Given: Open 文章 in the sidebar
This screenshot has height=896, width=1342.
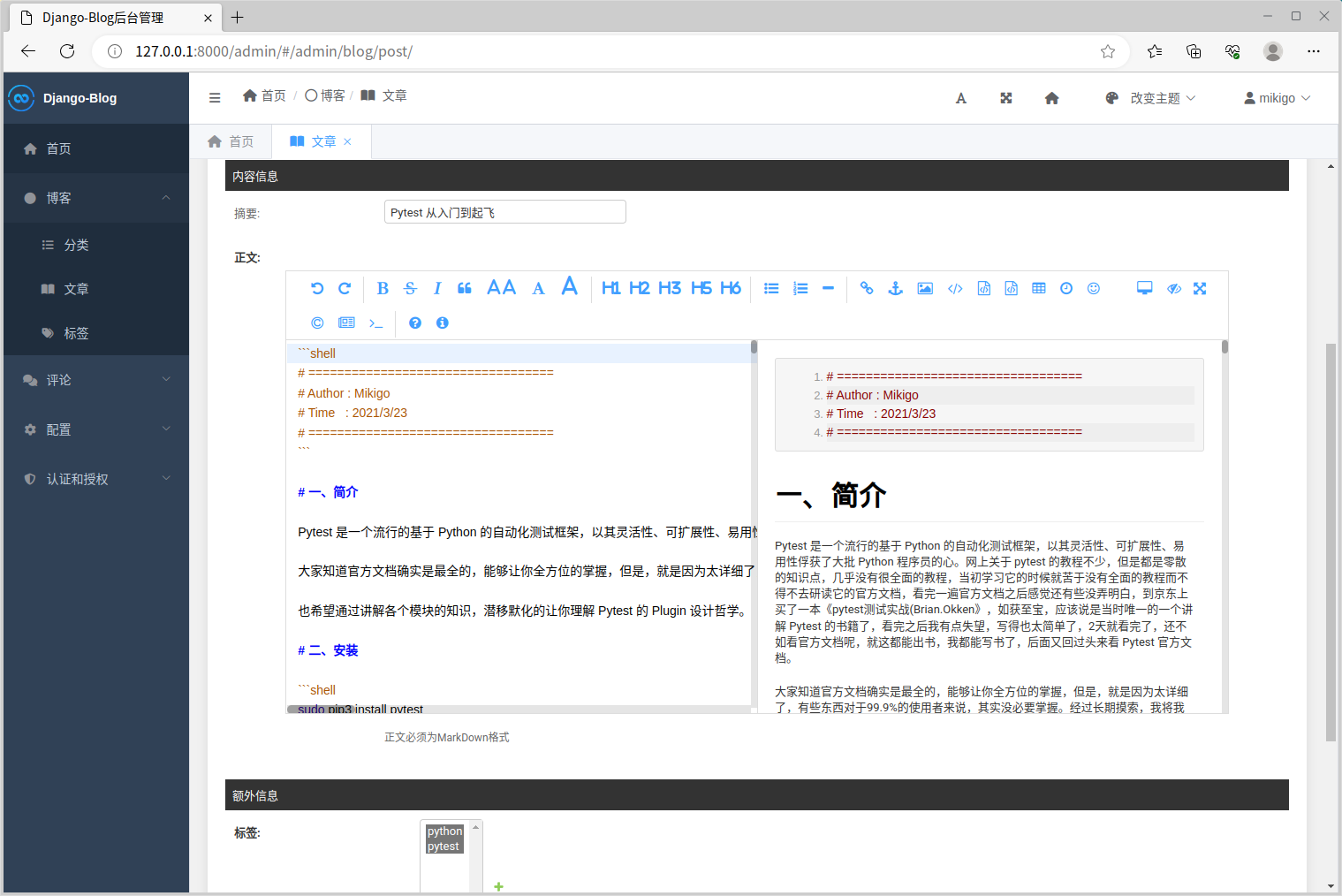Looking at the screenshot, I should [96, 289].
